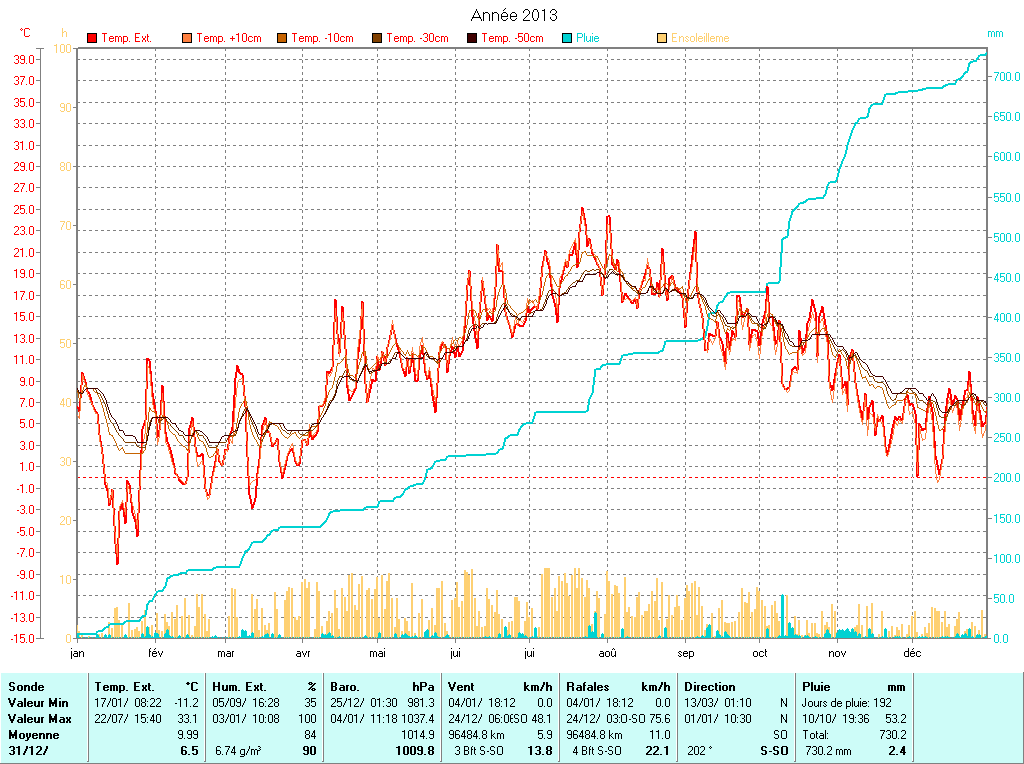Click the Hum. Ext. column header

point(240,687)
